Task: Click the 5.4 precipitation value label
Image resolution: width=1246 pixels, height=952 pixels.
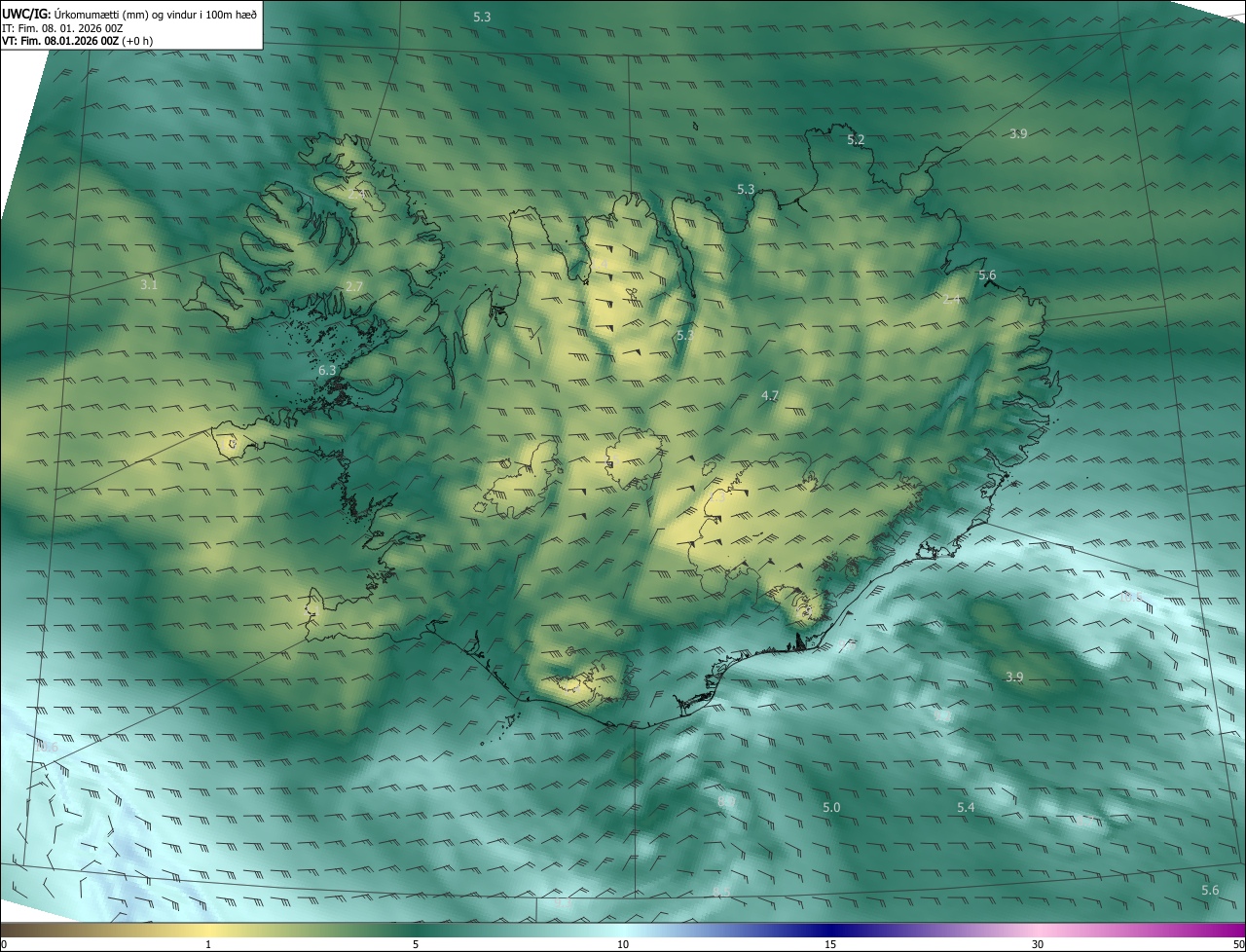Action: pos(965,808)
